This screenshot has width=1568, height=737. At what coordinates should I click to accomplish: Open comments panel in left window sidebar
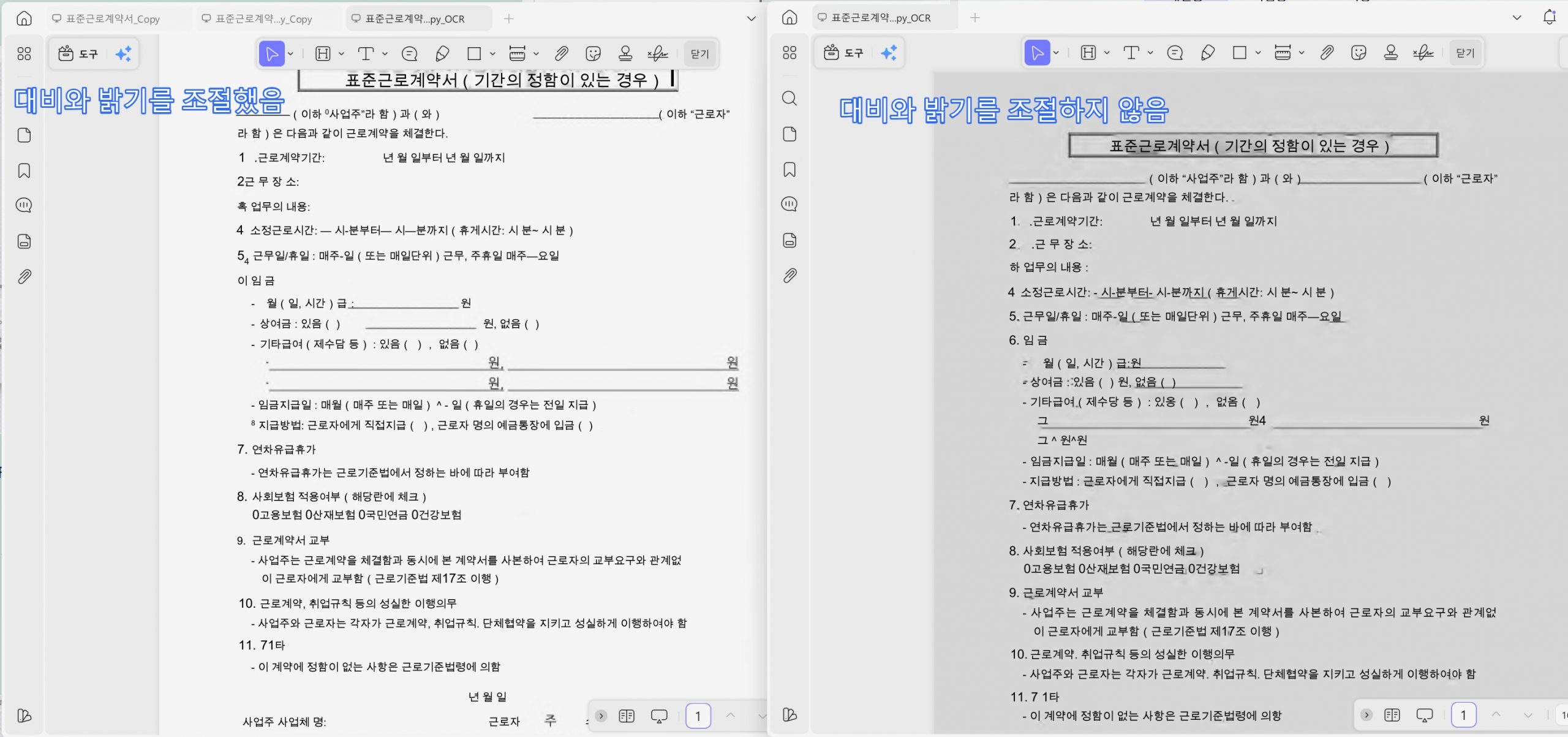pyautogui.click(x=24, y=205)
